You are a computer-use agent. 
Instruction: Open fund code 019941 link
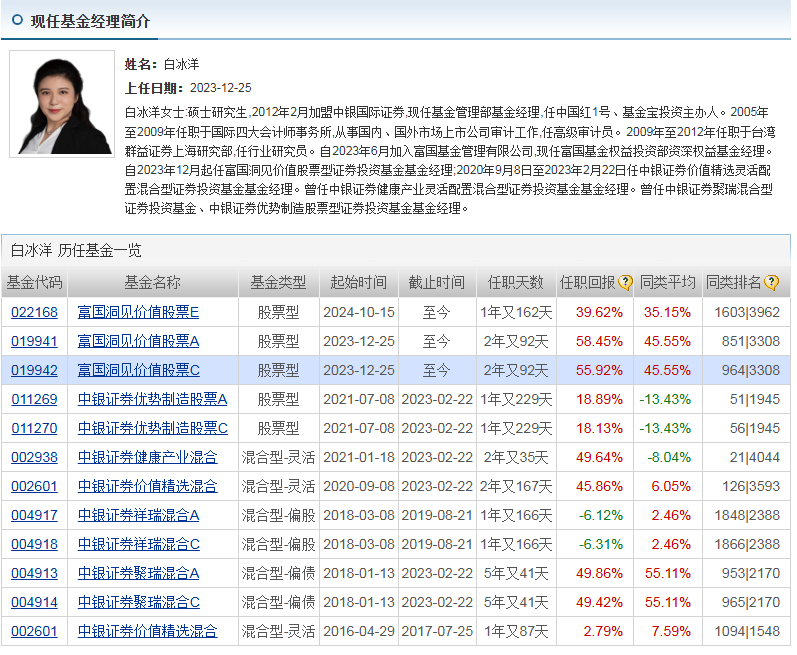[35, 341]
